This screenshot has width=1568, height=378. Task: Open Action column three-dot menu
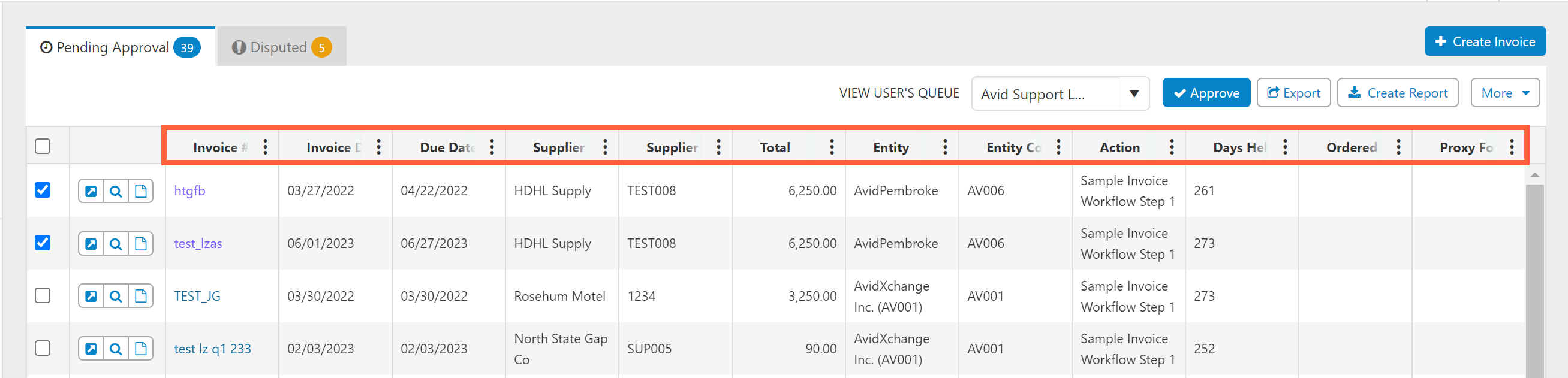click(1172, 147)
